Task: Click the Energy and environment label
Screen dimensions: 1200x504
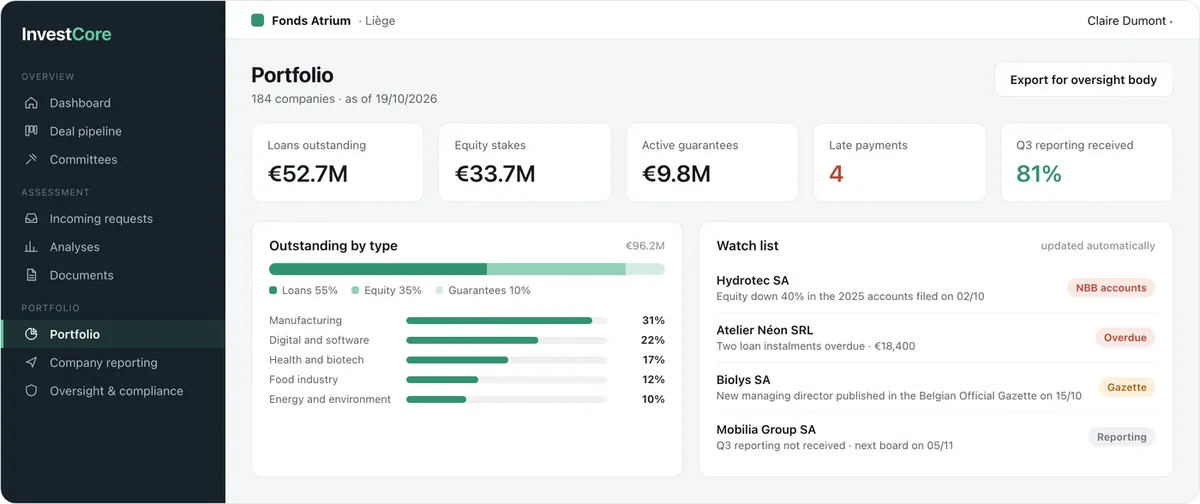Action: (x=330, y=400)
